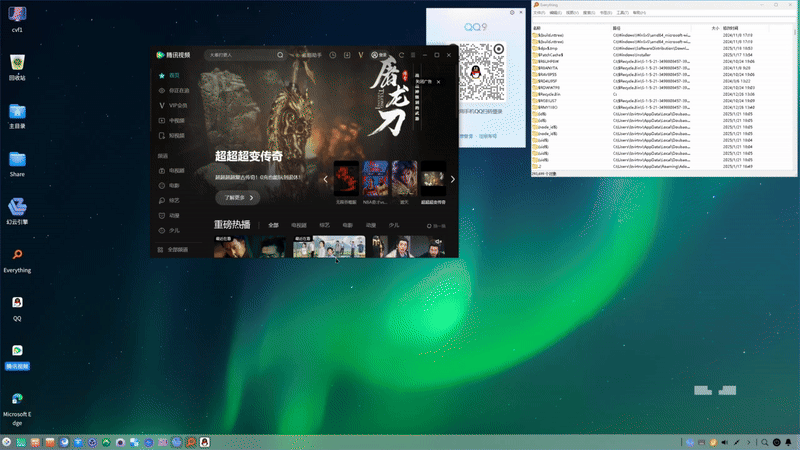This screenshot has width=800, height=450.
Task: Click the QQ penguin icon in the taskbar
Action: point(205,442)
